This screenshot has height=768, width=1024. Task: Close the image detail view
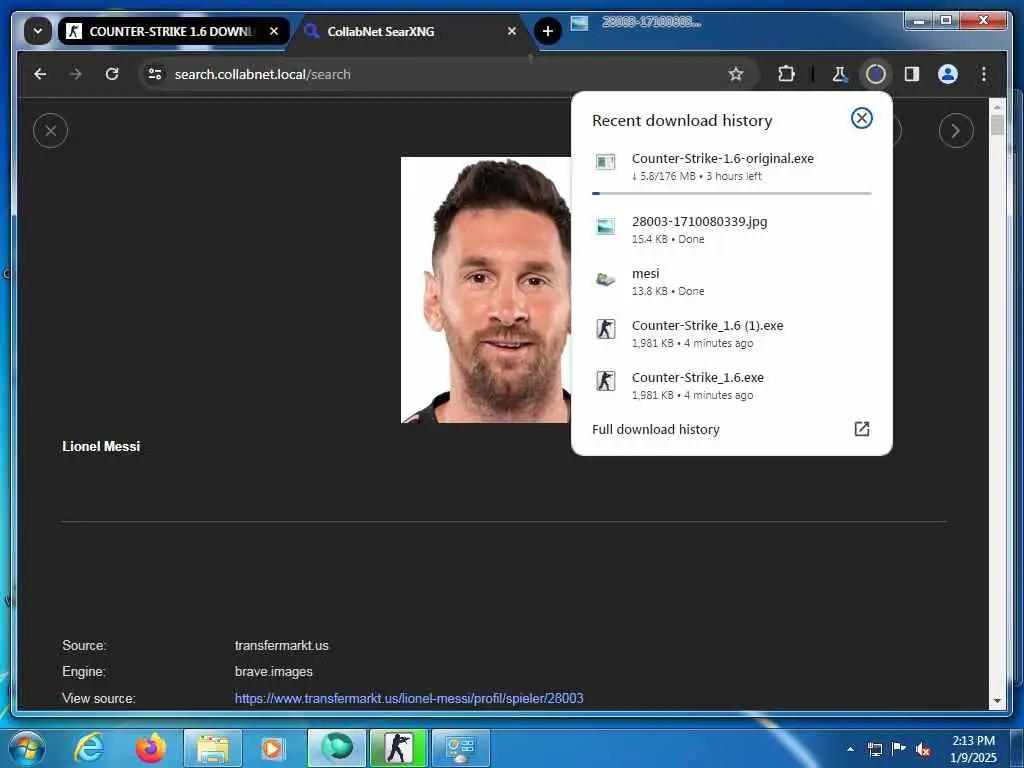point(50,131)
